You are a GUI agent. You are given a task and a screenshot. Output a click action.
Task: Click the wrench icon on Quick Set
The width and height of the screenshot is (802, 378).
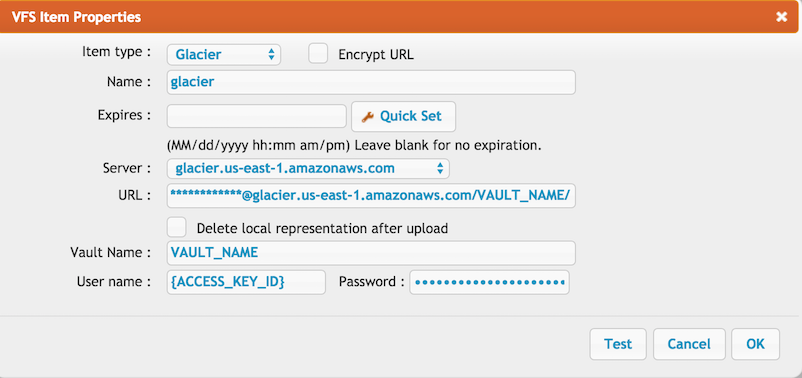click(368, 117)
